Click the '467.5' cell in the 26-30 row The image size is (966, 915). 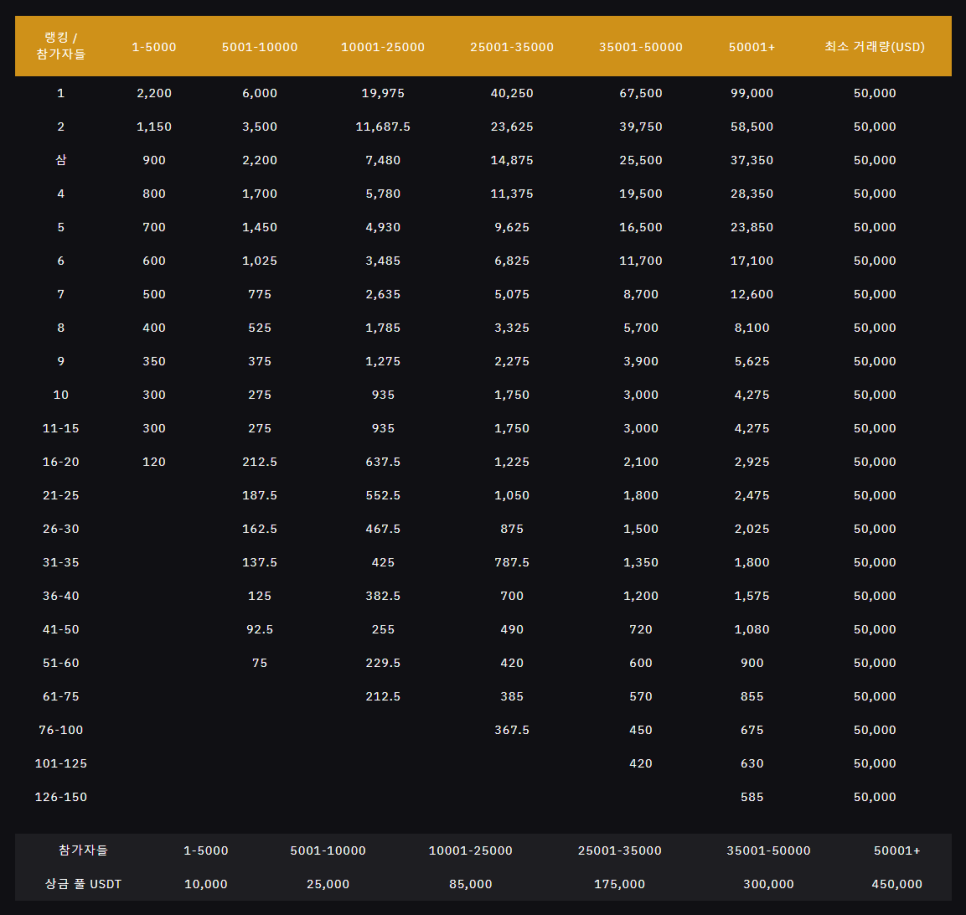383,529
